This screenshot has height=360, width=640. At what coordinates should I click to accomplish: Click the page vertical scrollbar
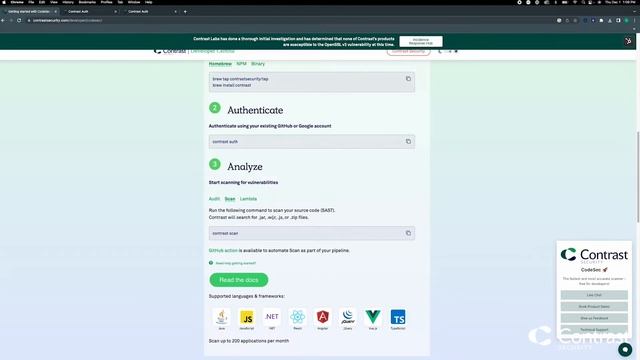point(638,177)
